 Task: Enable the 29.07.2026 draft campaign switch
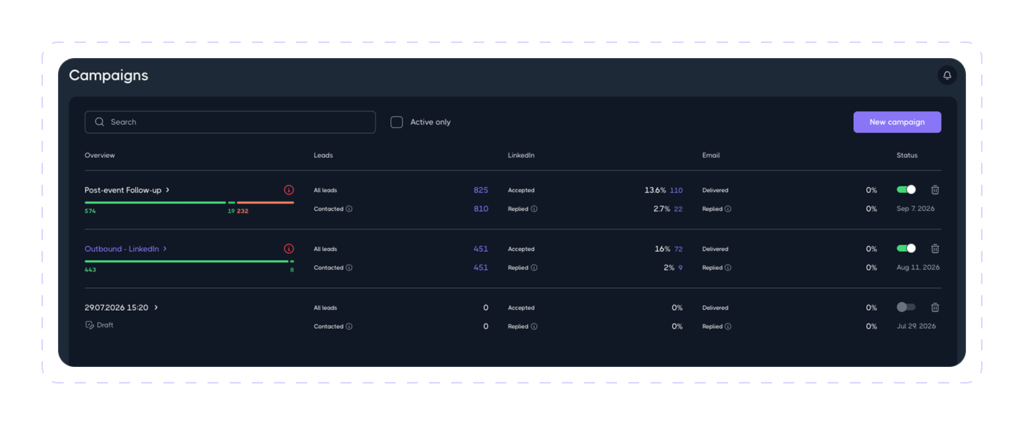click(x=906, y=307)
